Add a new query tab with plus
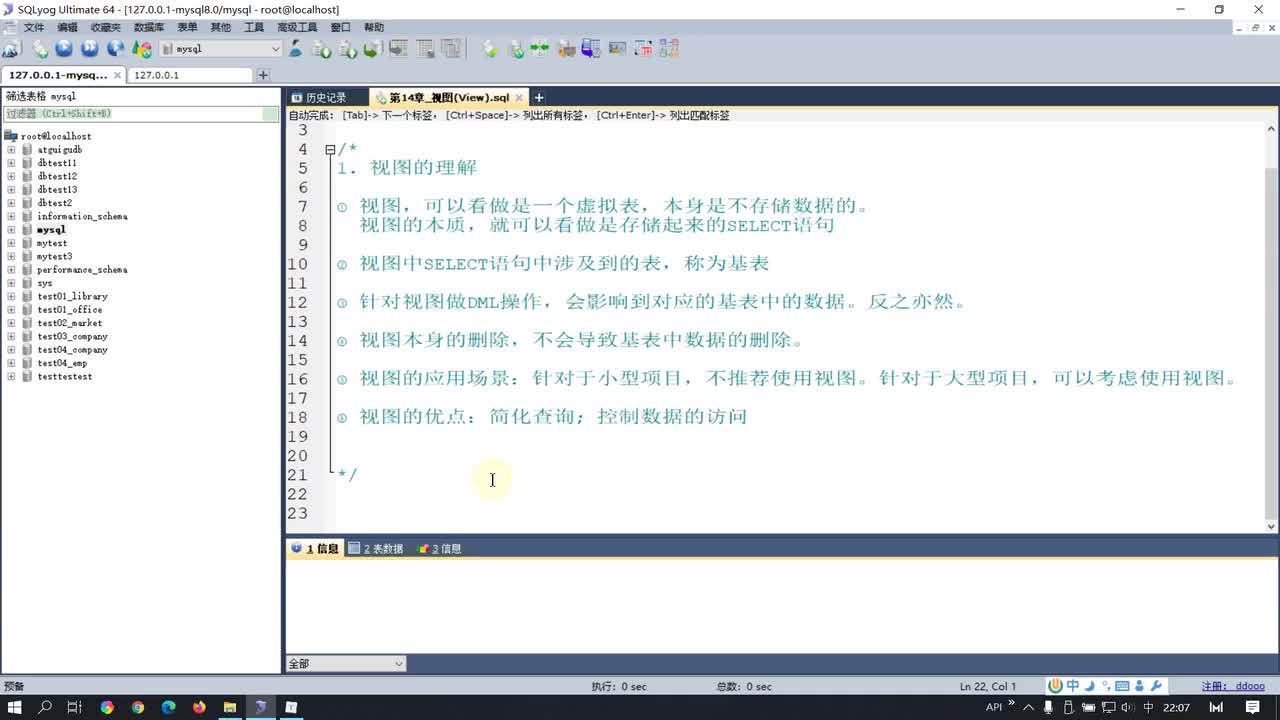The image size is (1280, 720). pos(539,98)
